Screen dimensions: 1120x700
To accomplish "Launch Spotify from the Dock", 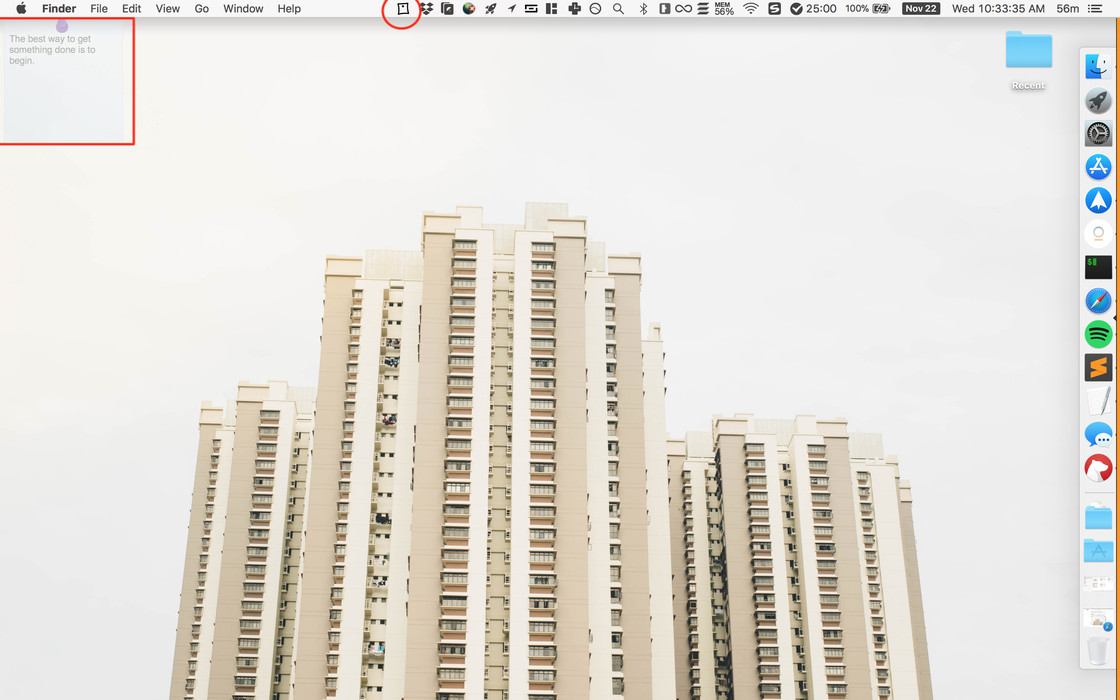I will 1098,334.
